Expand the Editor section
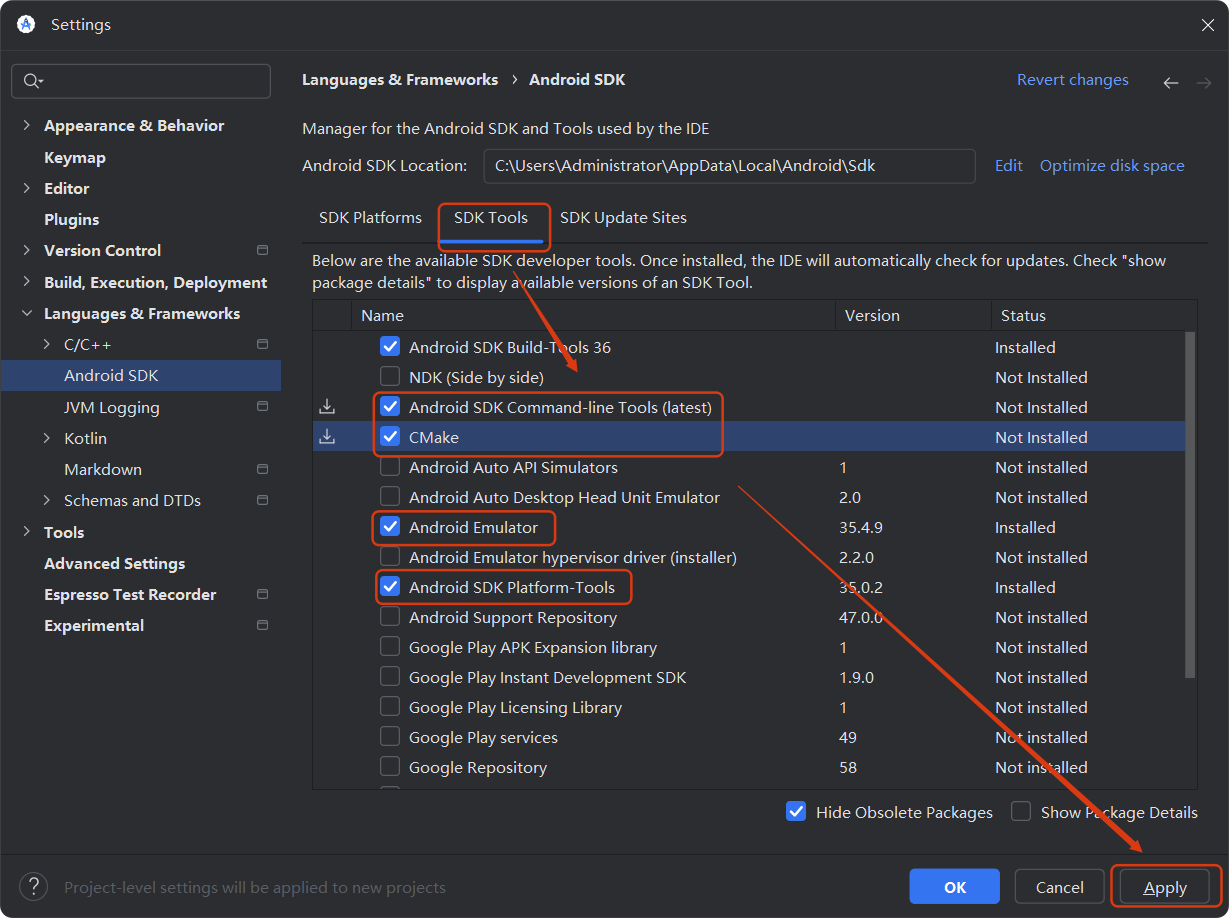This screenshot has width=1229, height=918. click(27, 188)
